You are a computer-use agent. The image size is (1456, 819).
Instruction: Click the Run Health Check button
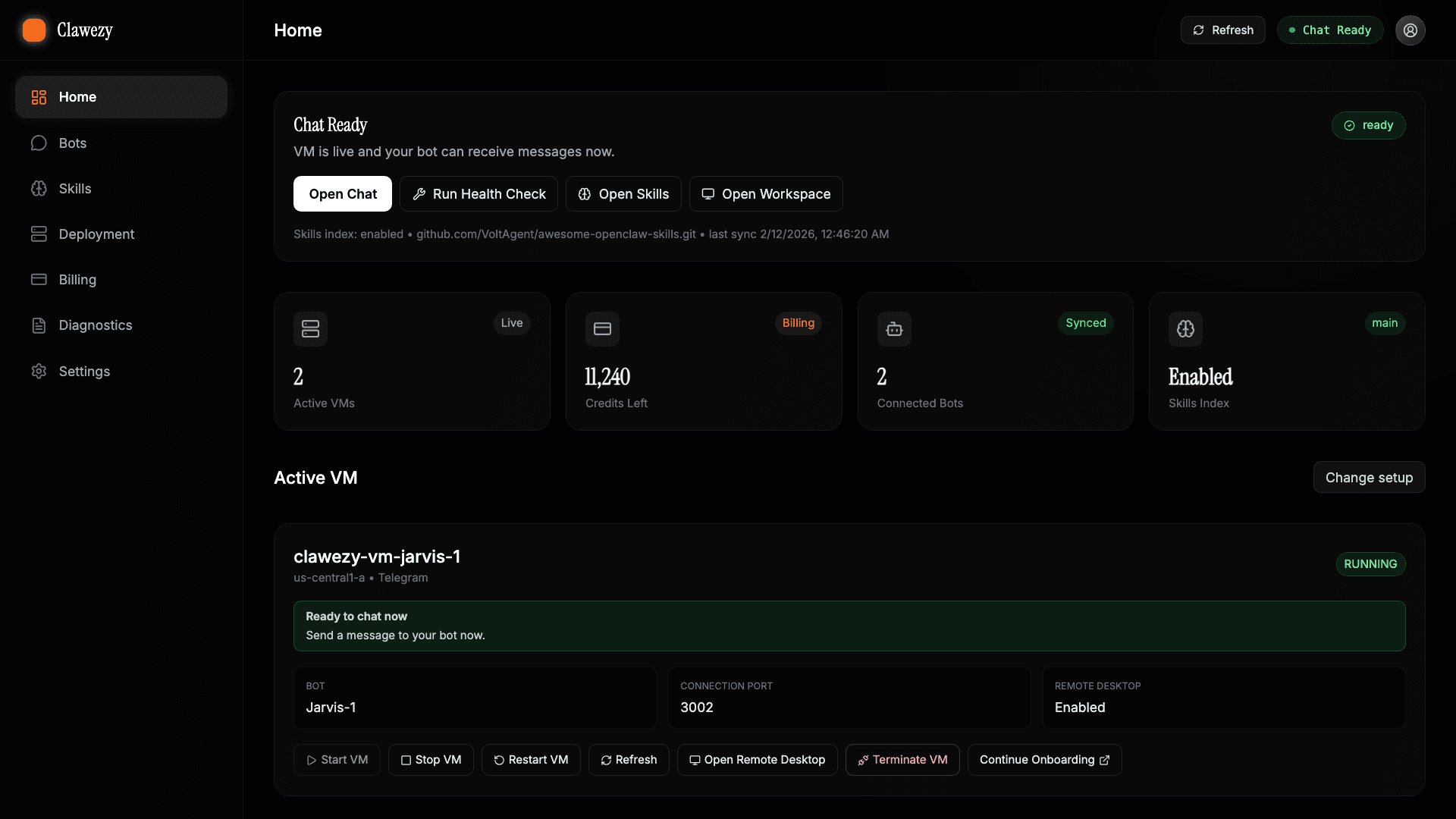(479, 193)
